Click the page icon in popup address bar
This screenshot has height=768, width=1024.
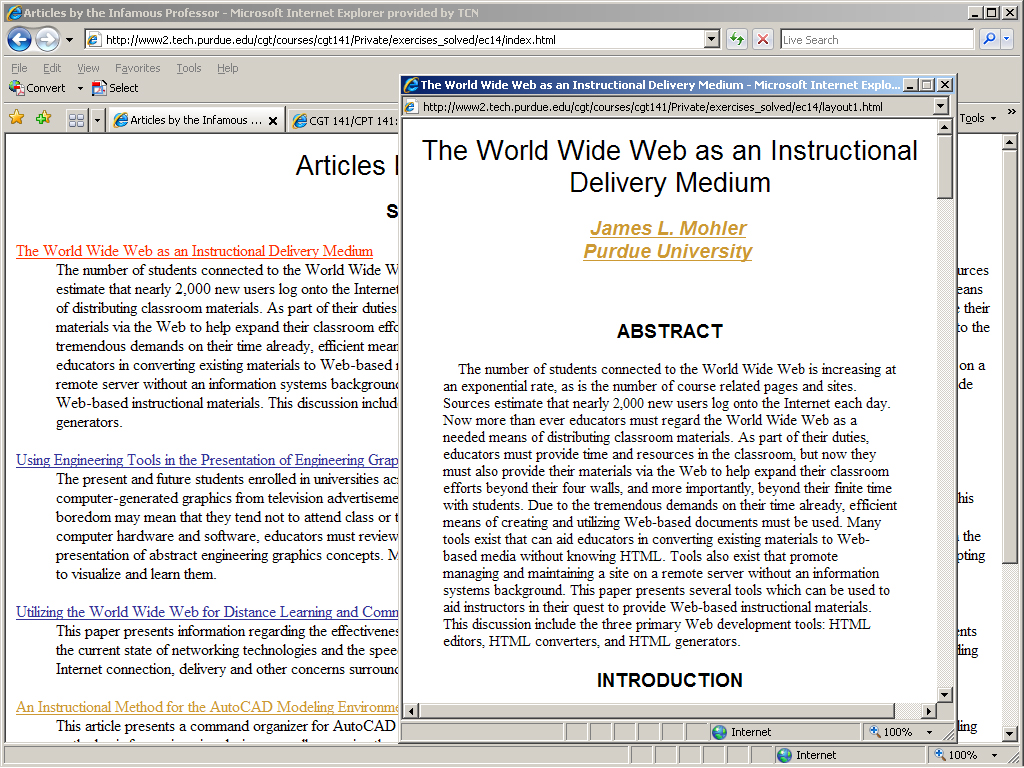411,107
